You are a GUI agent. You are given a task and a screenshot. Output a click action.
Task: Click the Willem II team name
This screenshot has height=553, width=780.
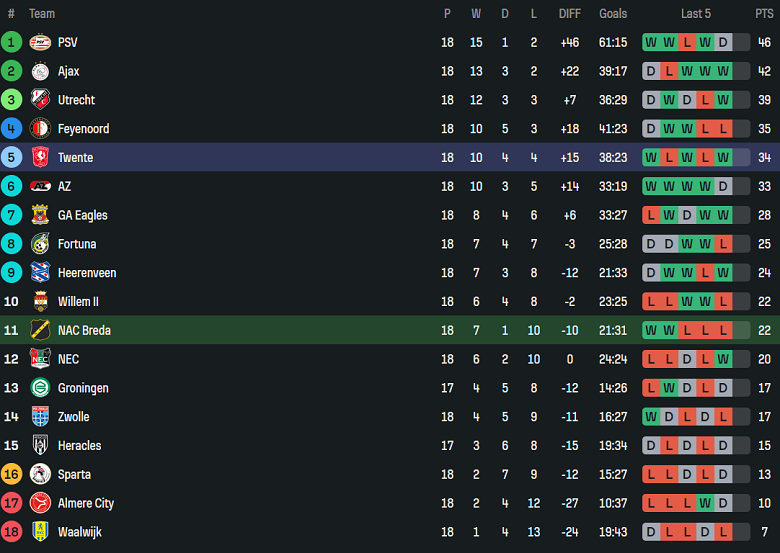(78, 302)
